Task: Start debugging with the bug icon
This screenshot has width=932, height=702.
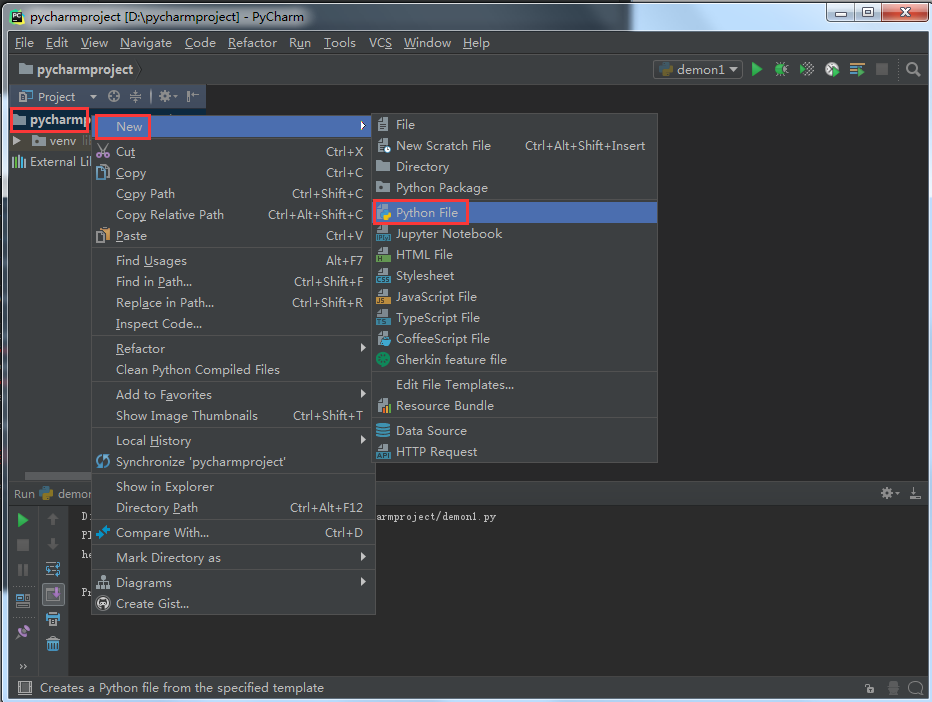Action: 782,70
